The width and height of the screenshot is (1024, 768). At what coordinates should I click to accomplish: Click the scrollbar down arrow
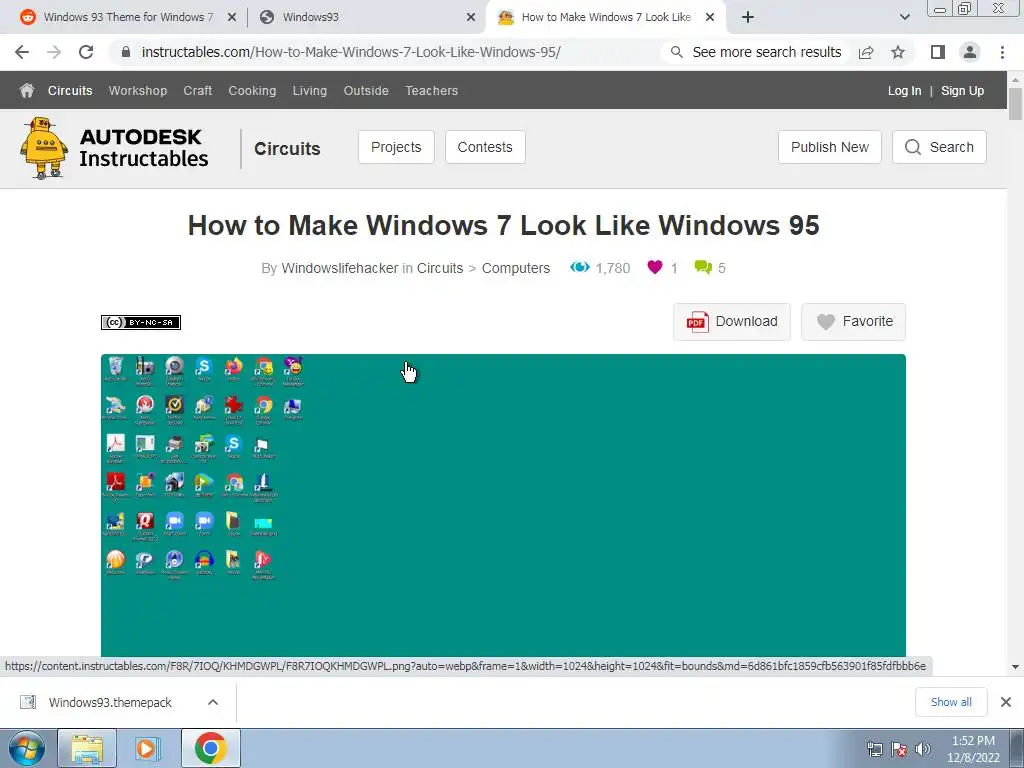click(x=1015, y=667)
